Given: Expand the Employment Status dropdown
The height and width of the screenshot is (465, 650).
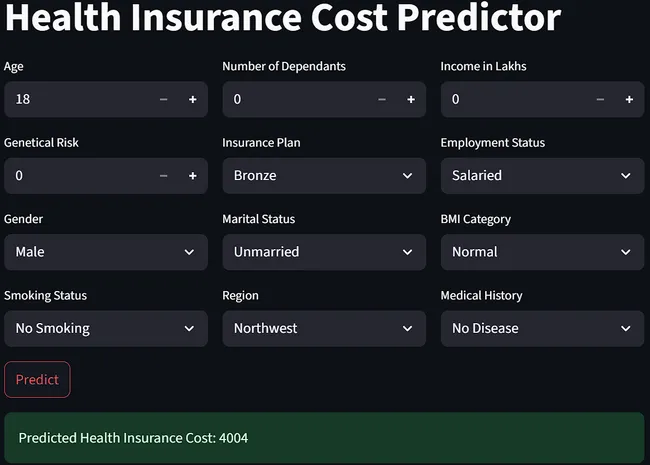Looking at the screenshot, I should pyautogui.click(x=542, y=176).
